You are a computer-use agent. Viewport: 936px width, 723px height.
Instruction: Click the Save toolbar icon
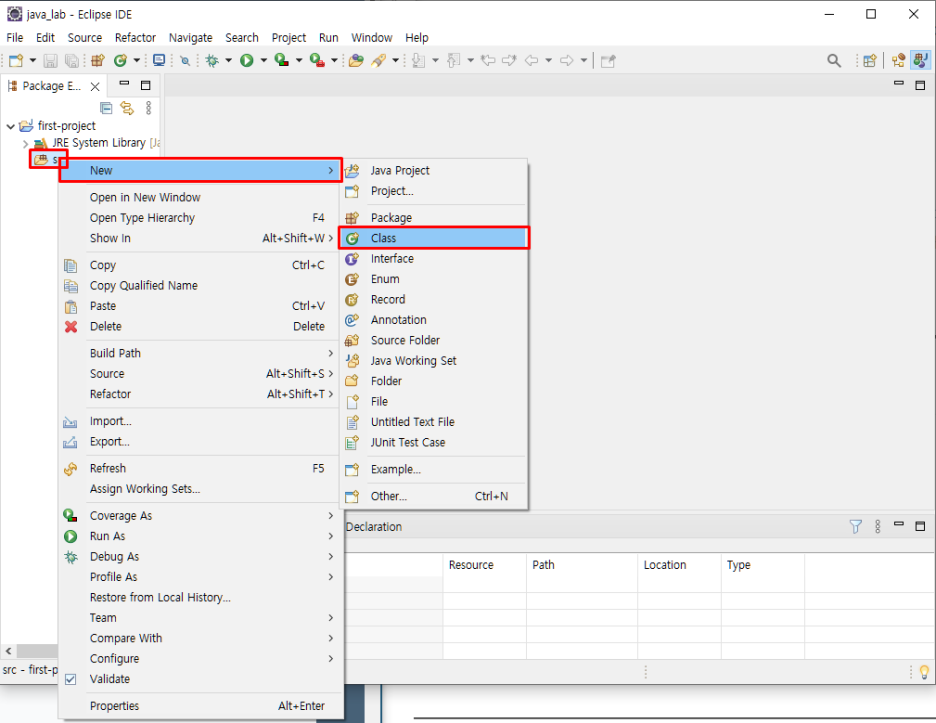[x=51, y=60]
